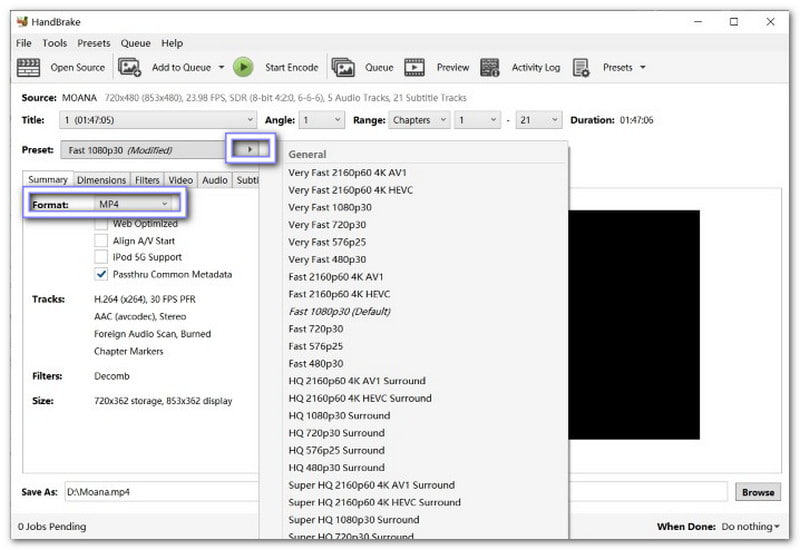
Task: Select HQ 480p30 Surround preset
Action: pyautogui.click(x=336, y=467)
